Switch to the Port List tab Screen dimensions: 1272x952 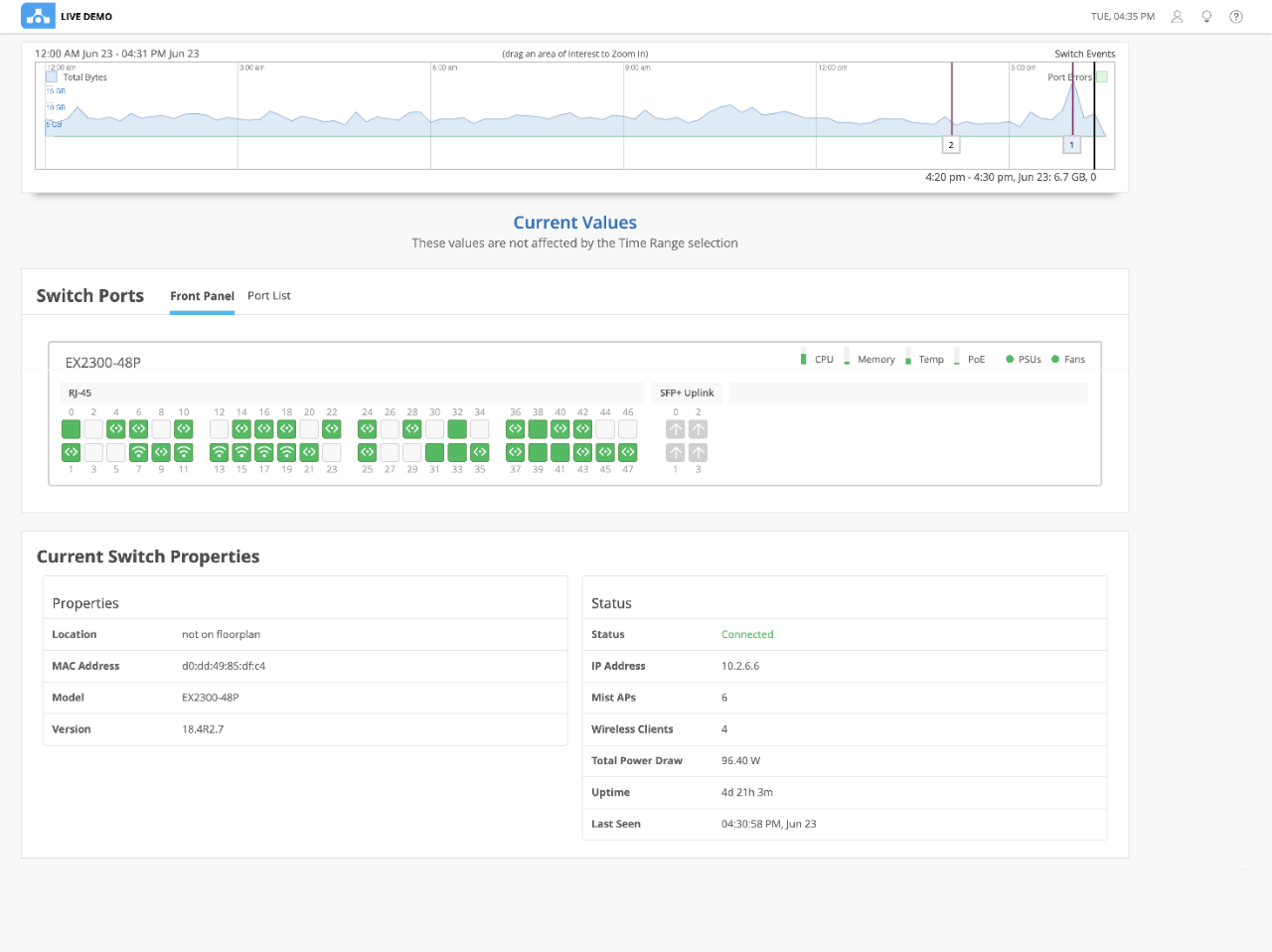tap(269, 296)
